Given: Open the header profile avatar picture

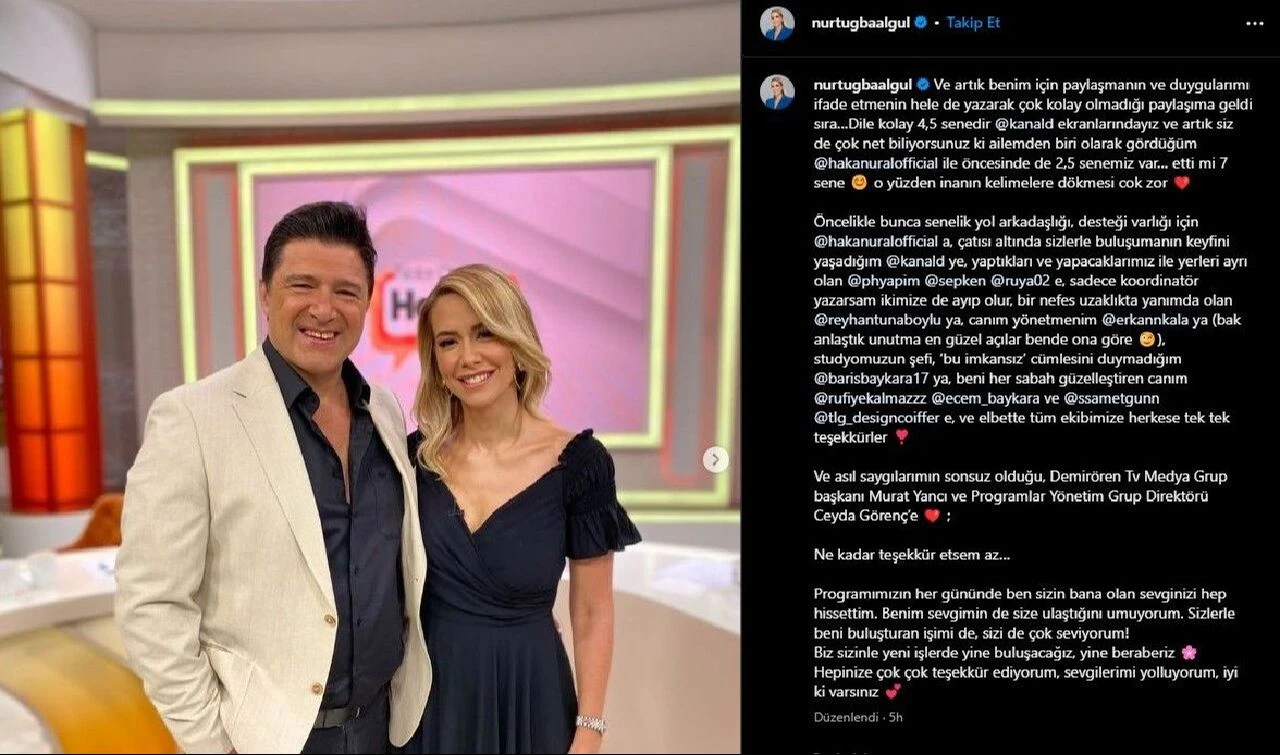Looking at the screenshot, I should click(777, 23).
